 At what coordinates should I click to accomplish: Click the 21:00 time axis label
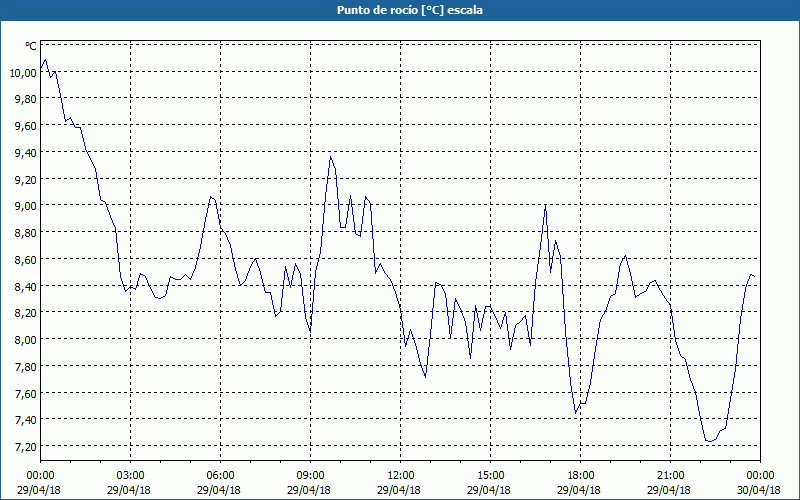670,476
